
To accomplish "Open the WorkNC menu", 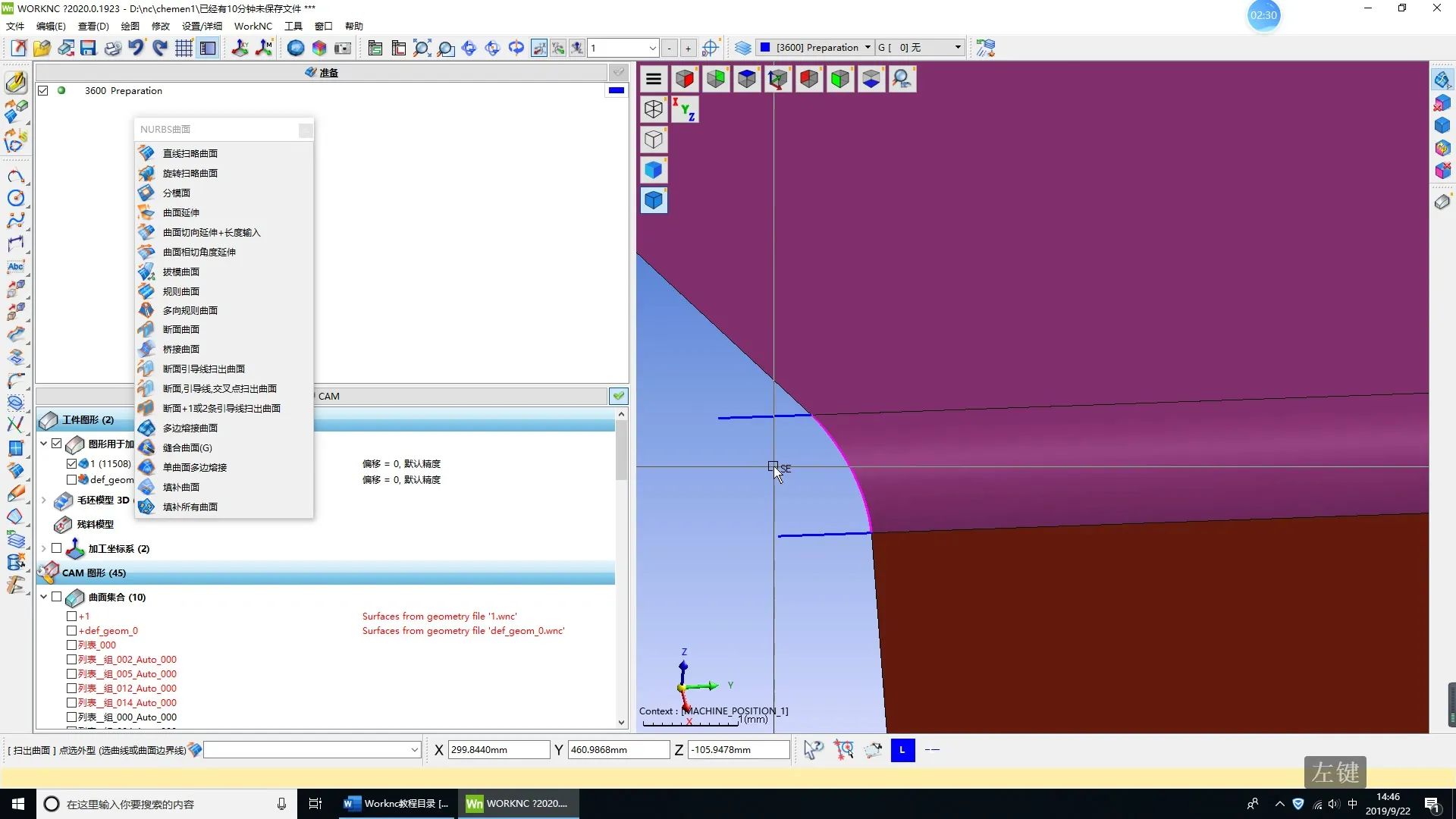I will 253,26.
